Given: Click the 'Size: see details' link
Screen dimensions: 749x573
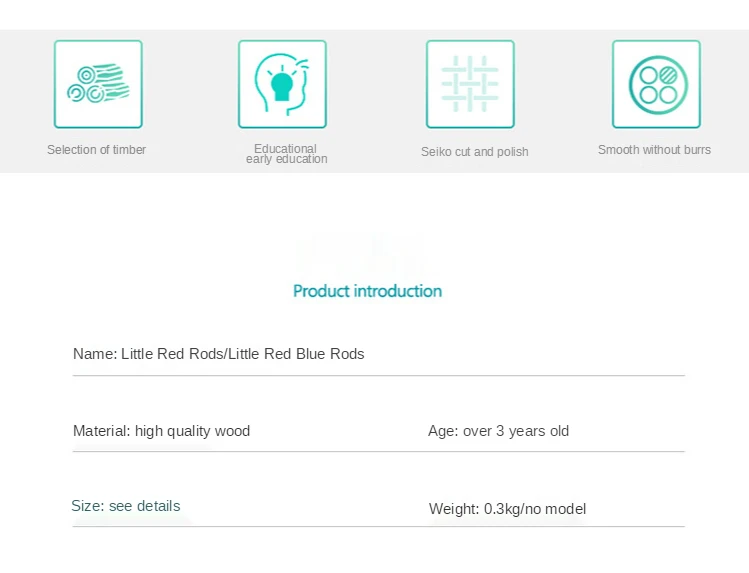Looking at the screenshot, I should (x=126, y=506).
